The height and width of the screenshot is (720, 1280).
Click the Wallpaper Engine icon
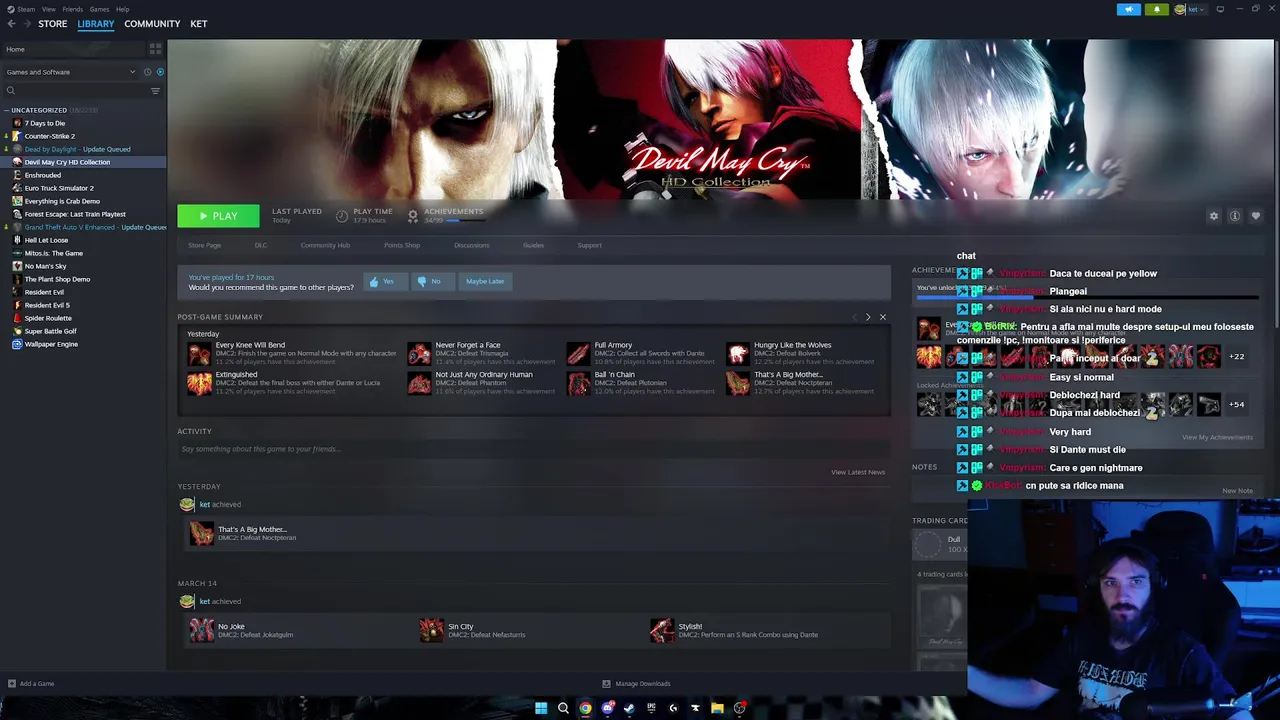(17, 344)
